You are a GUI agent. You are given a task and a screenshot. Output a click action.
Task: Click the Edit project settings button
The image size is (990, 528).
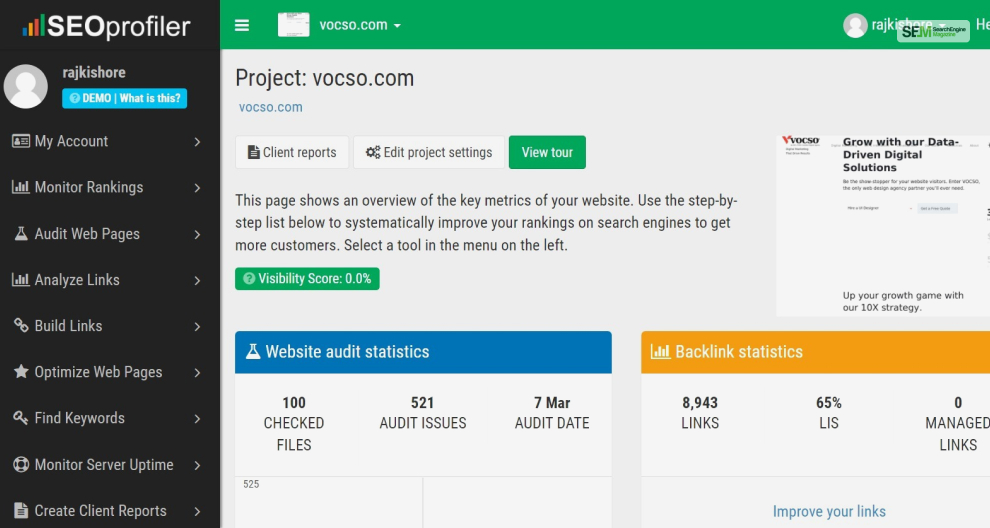click(429, 152)
